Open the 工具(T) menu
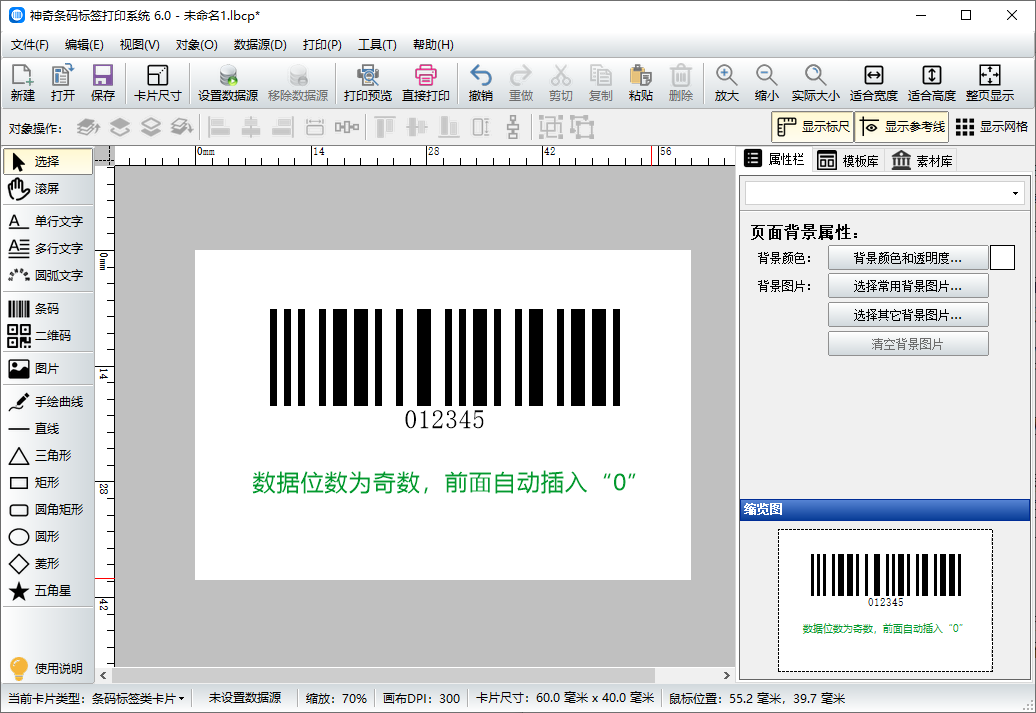 [377, 45]
